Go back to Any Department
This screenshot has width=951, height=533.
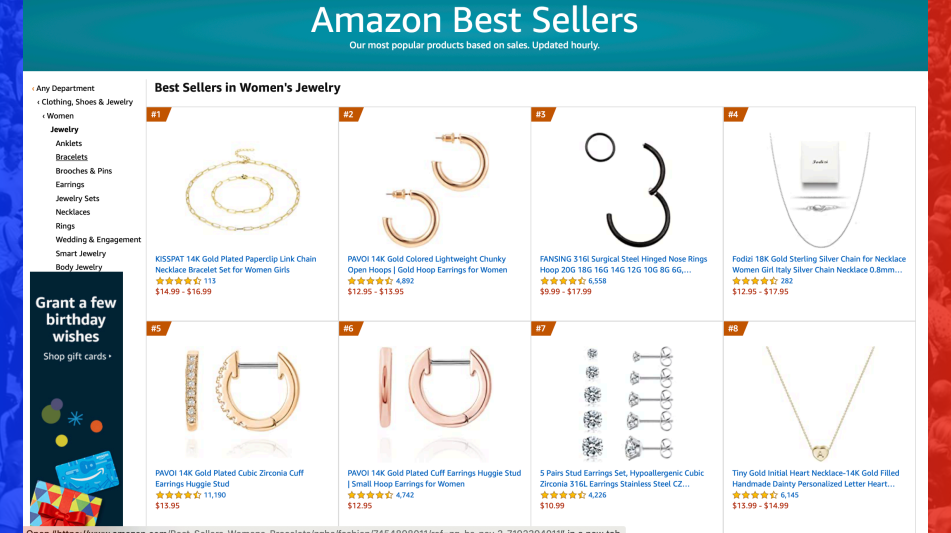tap(65, 88)
